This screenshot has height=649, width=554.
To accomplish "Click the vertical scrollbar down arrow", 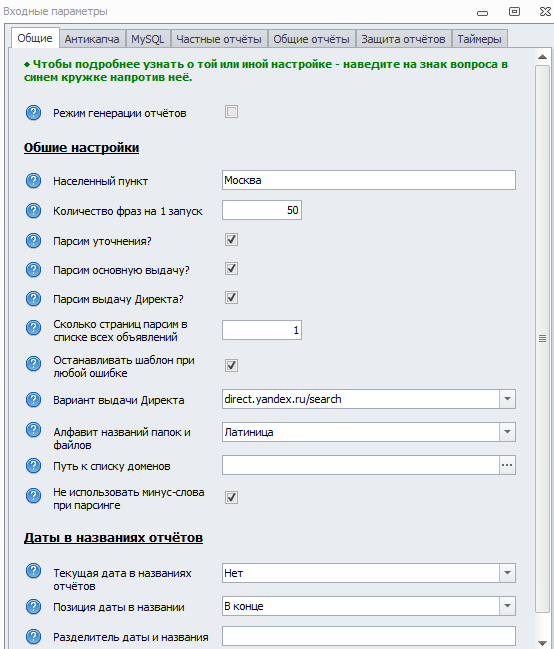I will click(542, 643).
